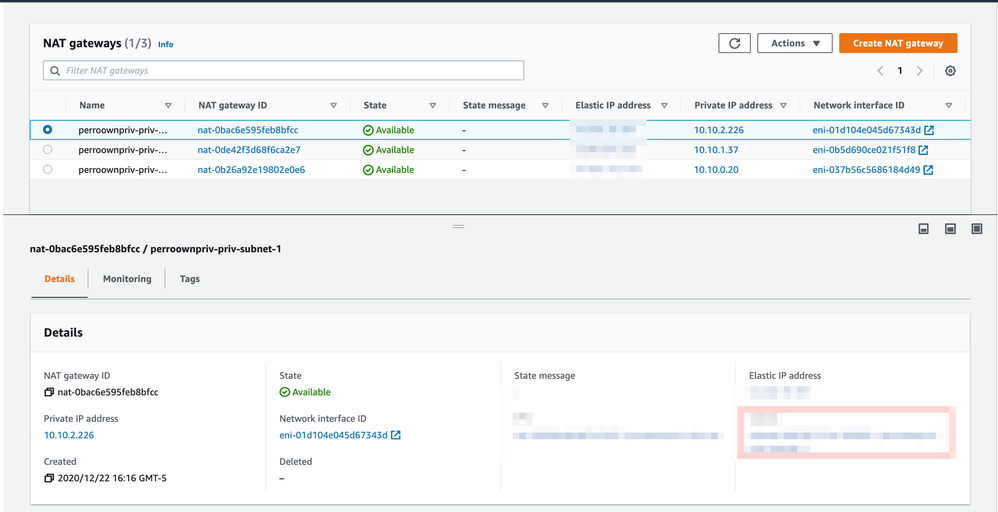Select radio button for nat-0b26a92e19802e0e6
The width and height of the screenshot is (998, 512).
pos(48,170)
